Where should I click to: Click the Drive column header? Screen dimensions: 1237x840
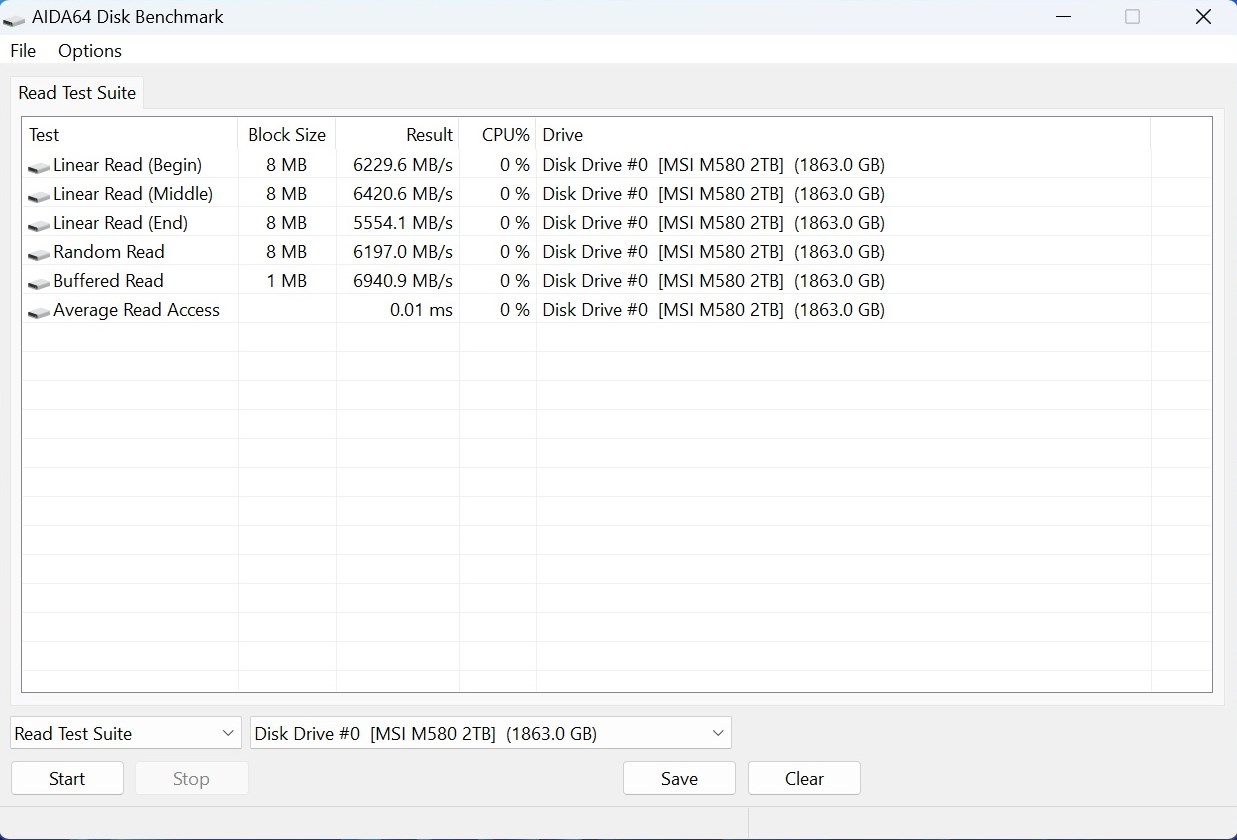(843, 135)
